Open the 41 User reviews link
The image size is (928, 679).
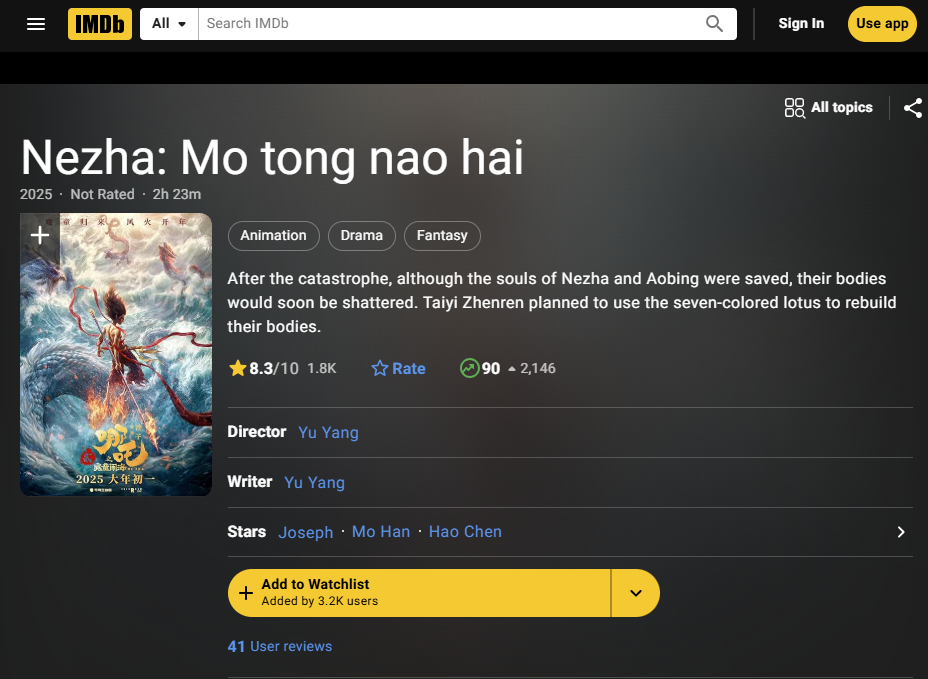280,646
